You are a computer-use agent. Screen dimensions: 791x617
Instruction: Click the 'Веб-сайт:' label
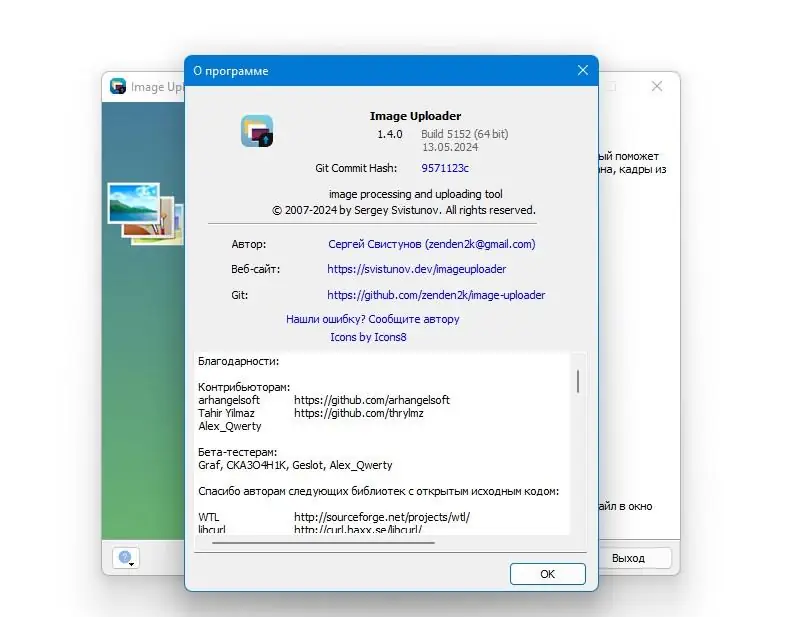(256, 269)
